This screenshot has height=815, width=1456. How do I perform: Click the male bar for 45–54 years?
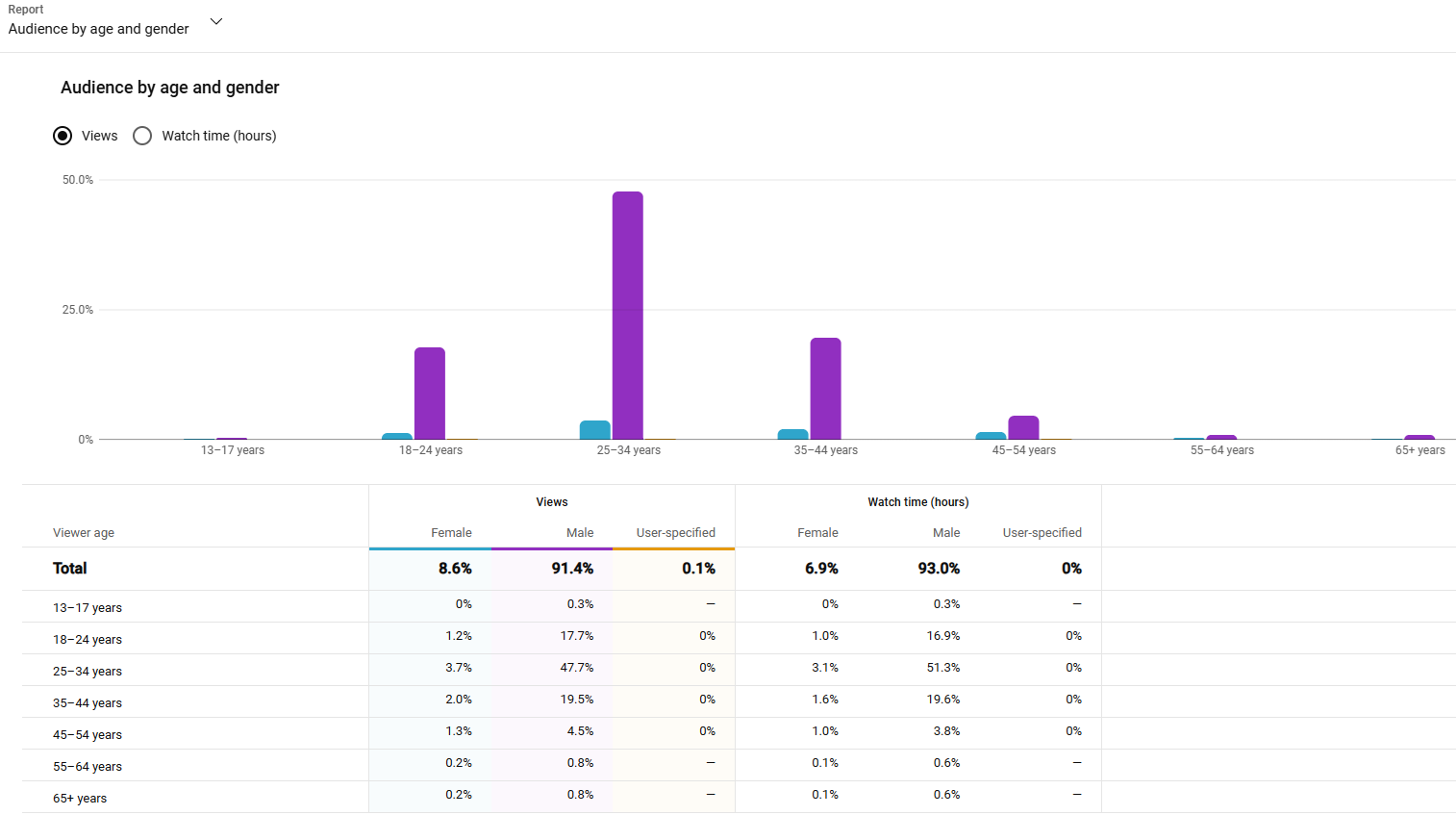tap(1023, 427)
